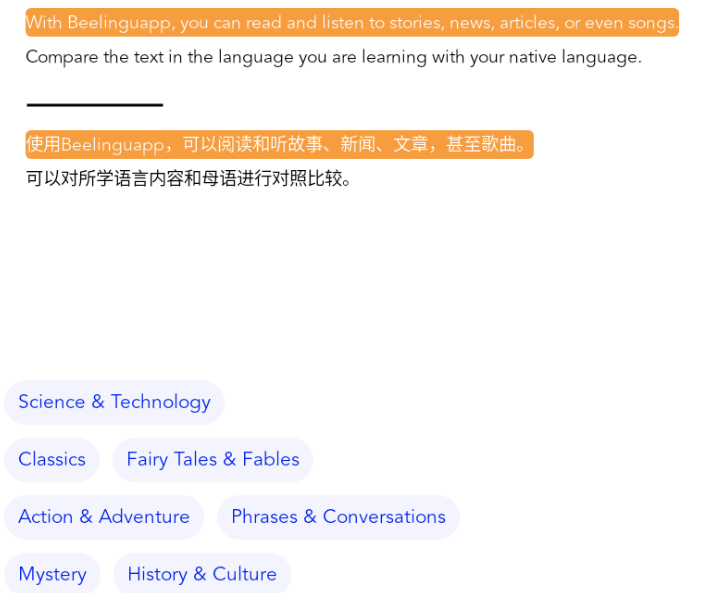Tap the Chinese word 歌曲 in the highlighted sentence

click(498, 145)
